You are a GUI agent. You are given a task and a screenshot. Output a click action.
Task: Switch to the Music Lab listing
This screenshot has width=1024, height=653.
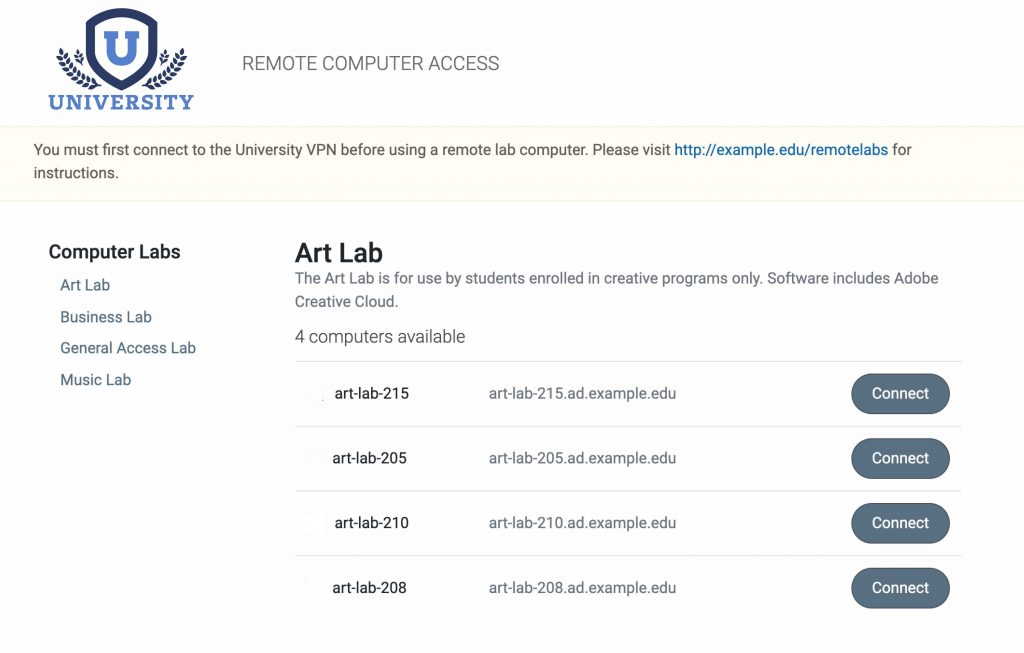coord(95,380)
